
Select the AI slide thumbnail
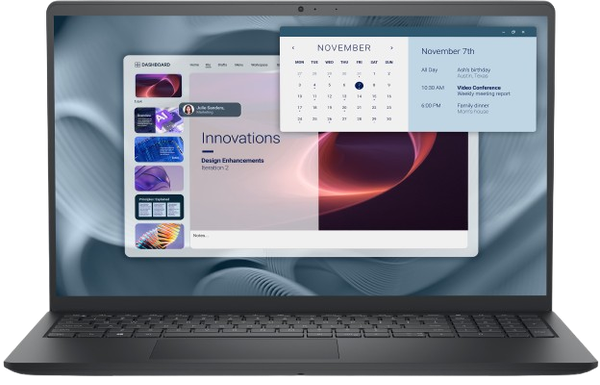(159, 121)
